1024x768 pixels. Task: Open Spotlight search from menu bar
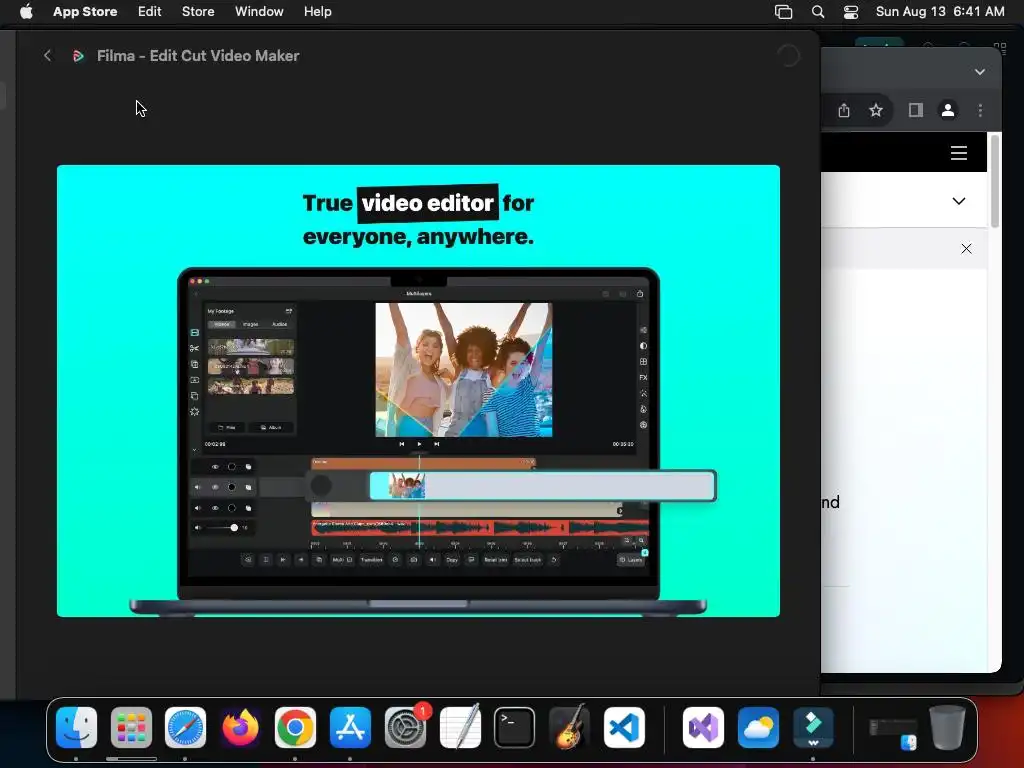tap(818, 12)
